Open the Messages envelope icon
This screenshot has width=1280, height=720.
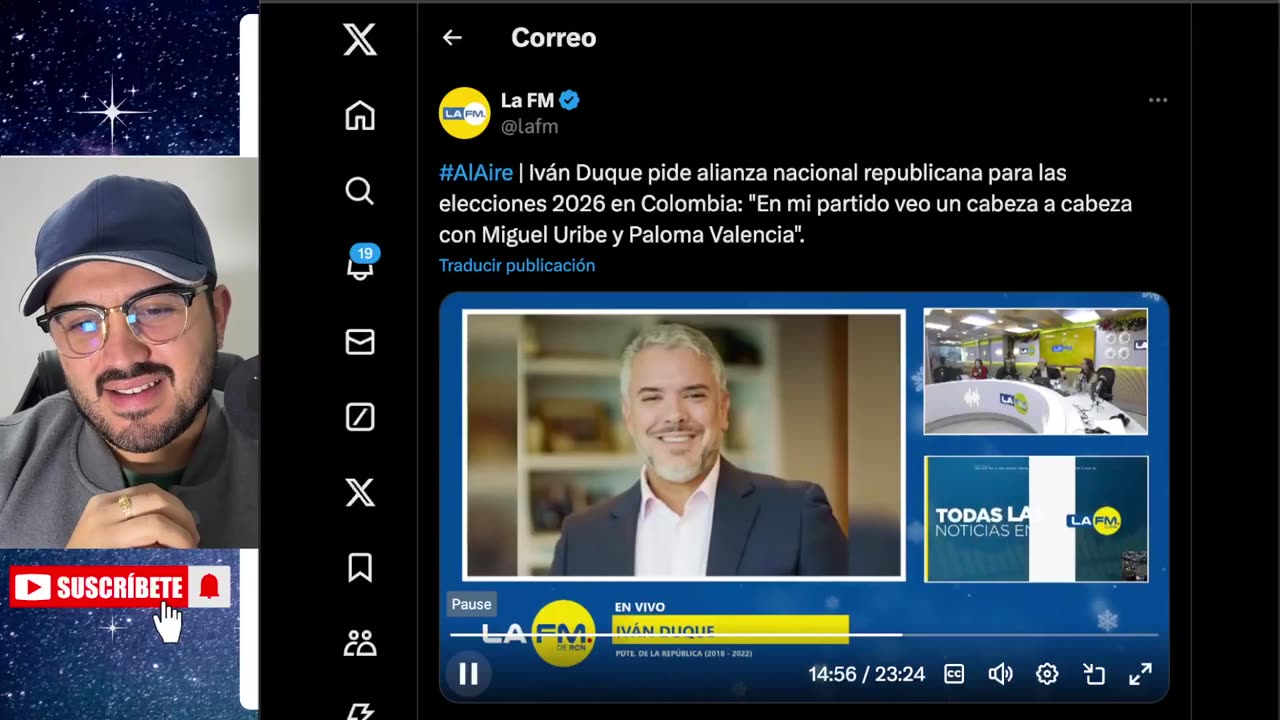[x=360, y=342]
